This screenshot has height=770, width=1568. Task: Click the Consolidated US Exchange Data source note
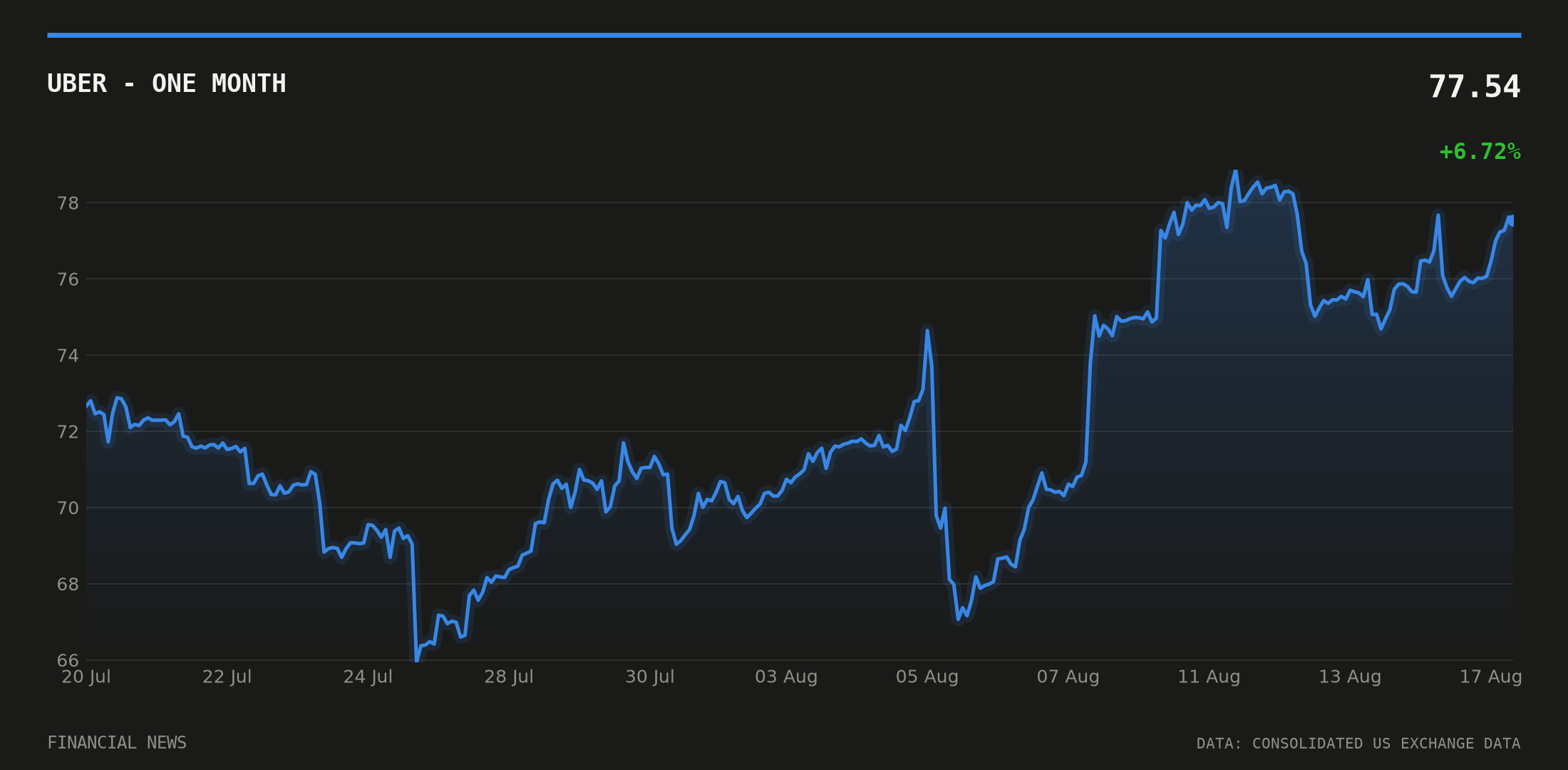(x=1358, y=744)
